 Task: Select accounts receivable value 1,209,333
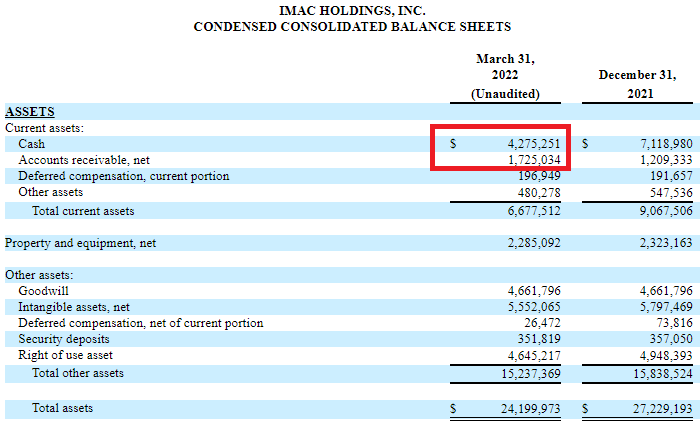666,160
